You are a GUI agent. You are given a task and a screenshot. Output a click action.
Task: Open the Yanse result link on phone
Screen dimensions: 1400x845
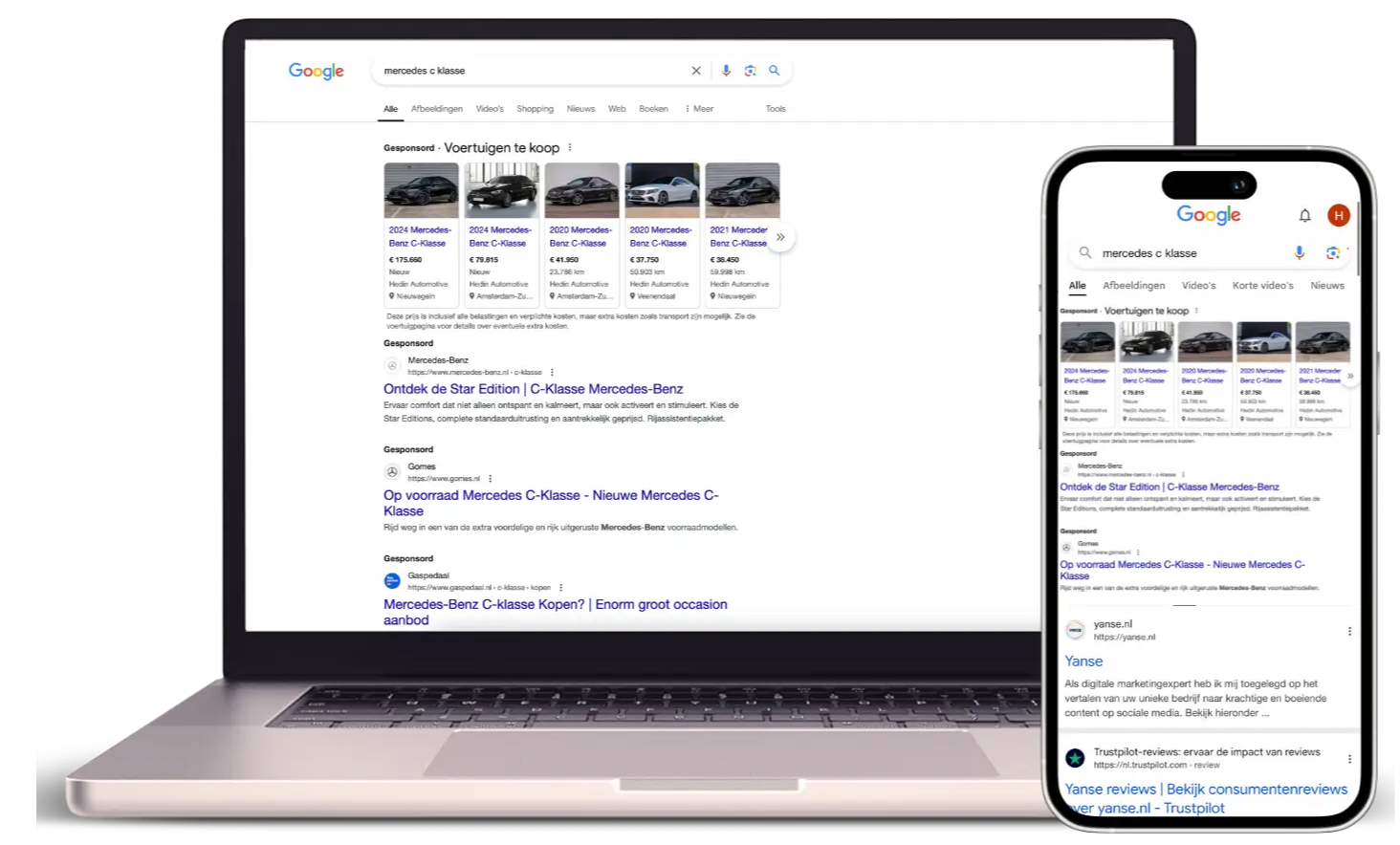click(1083, 661)
